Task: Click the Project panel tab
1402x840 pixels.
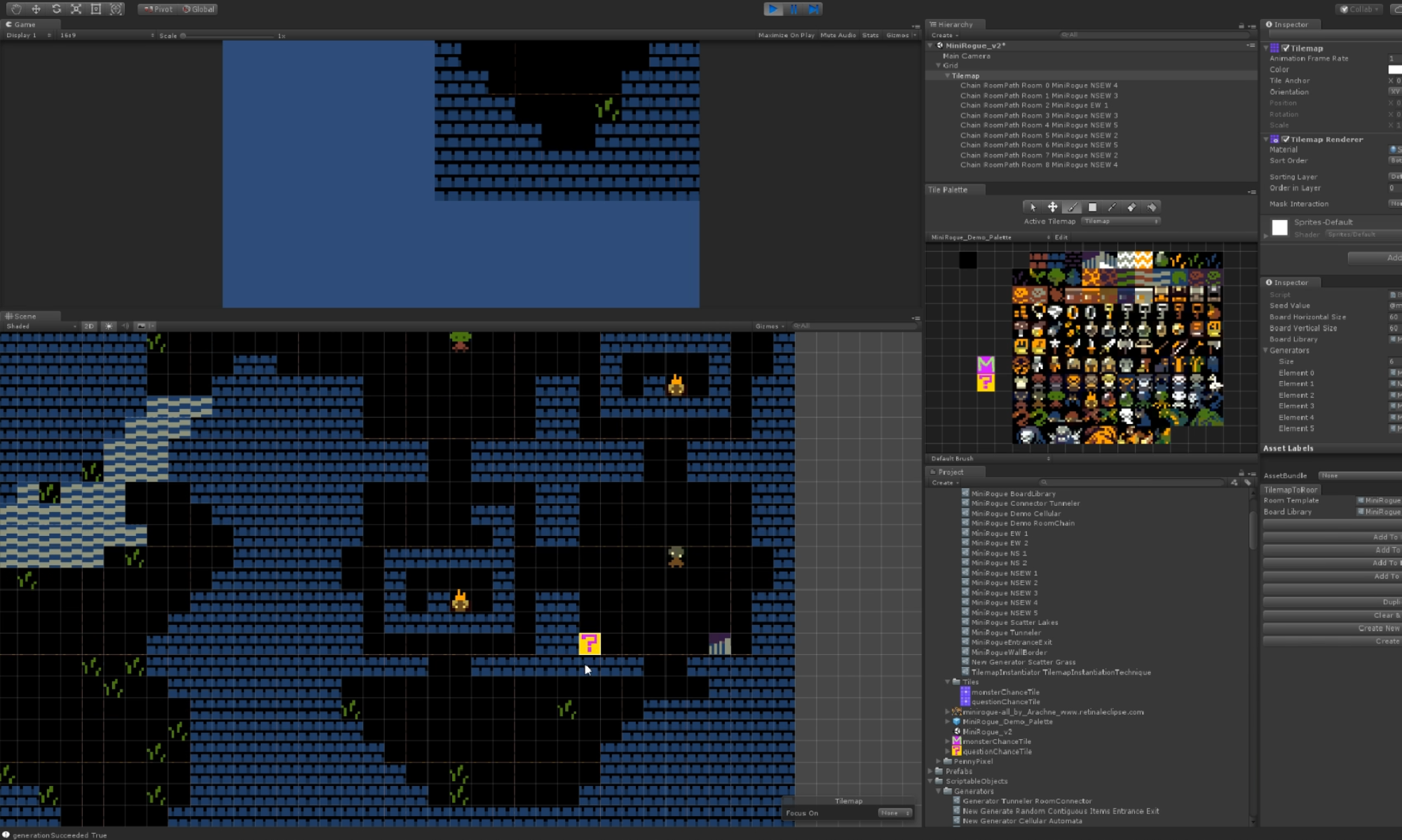Action: [x=950, y=470]
